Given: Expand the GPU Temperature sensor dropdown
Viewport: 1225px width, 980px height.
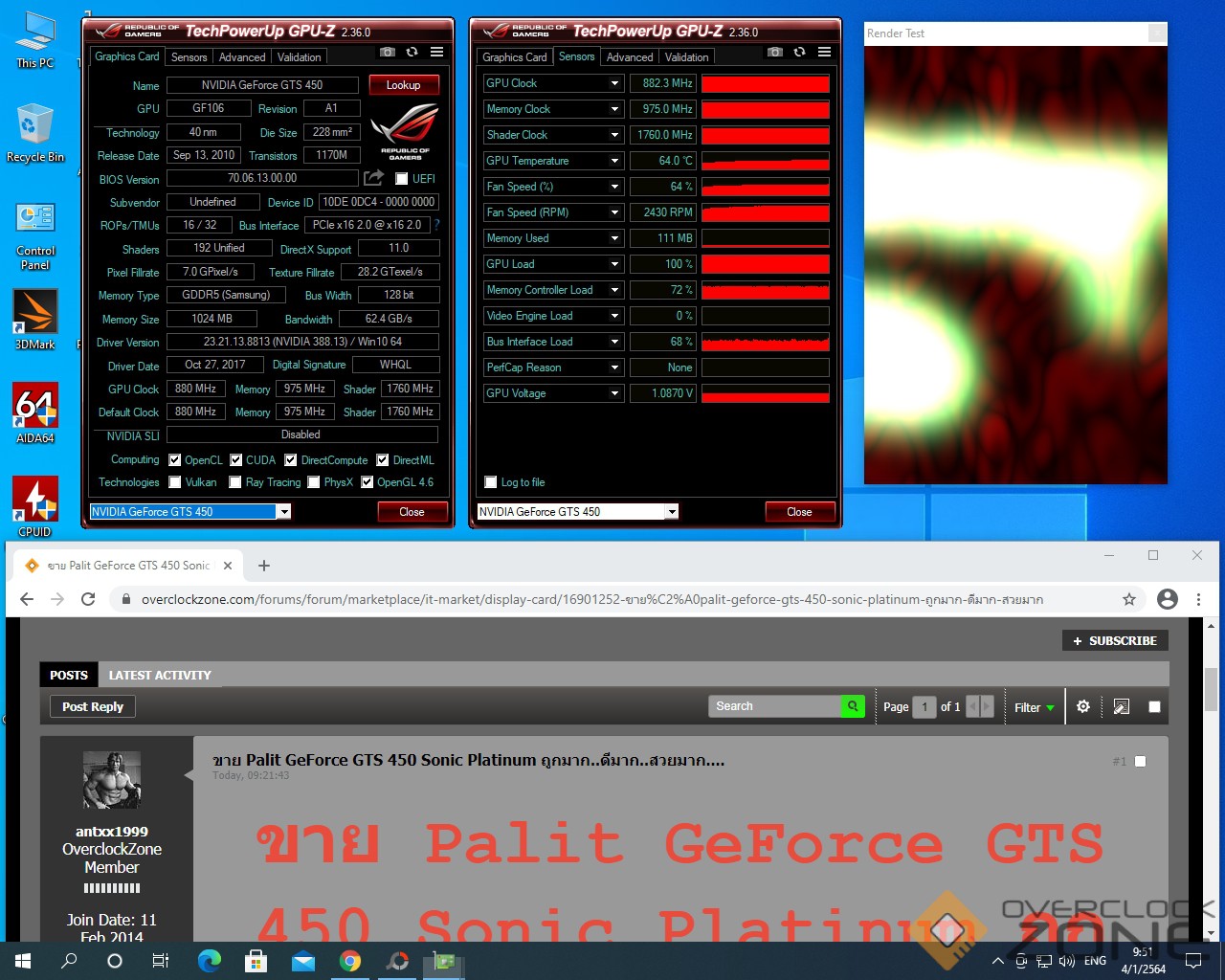Looking at the screenshot, I should [614, 161].
